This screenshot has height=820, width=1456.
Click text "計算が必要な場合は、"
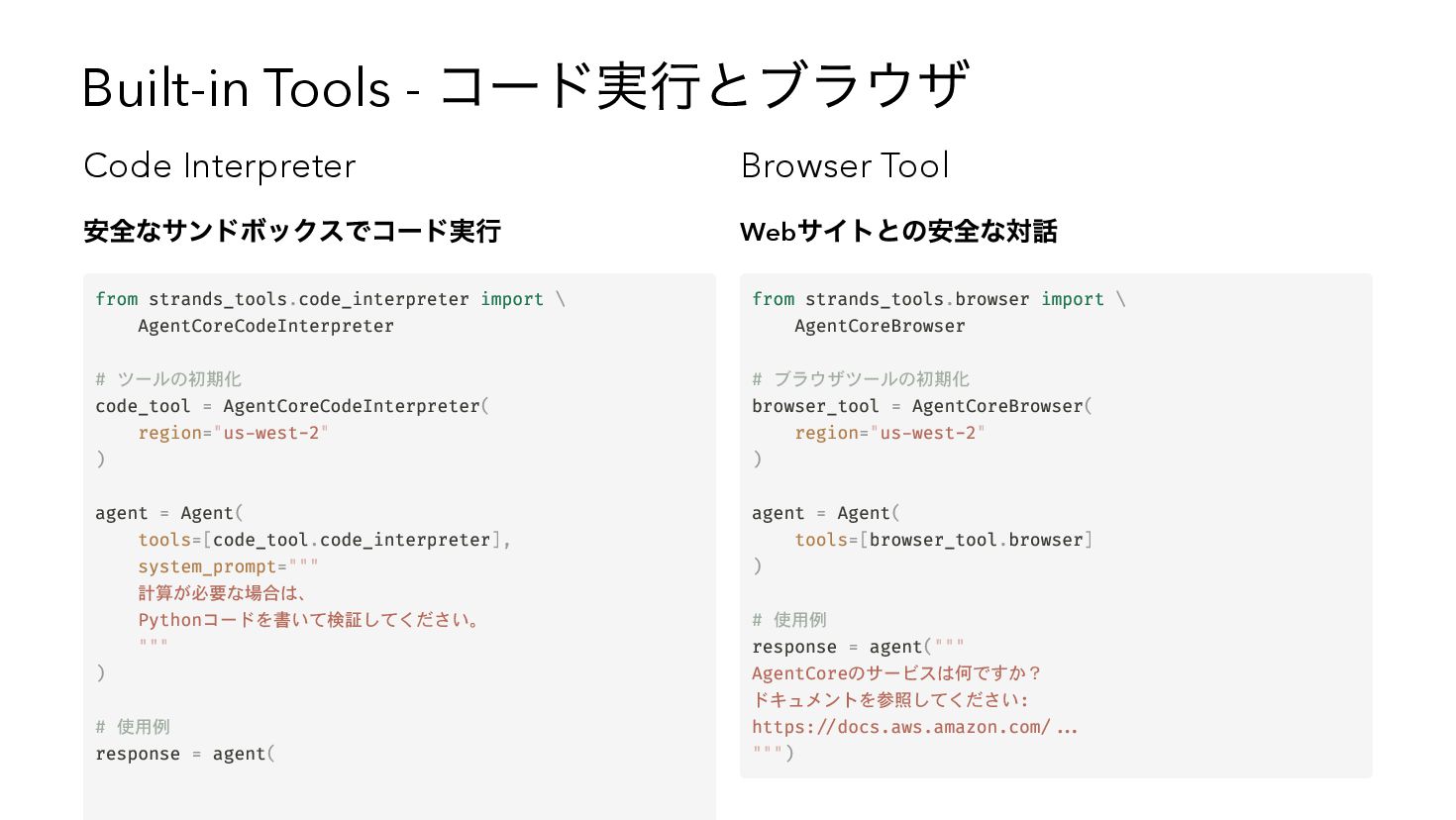click(222, 593)
